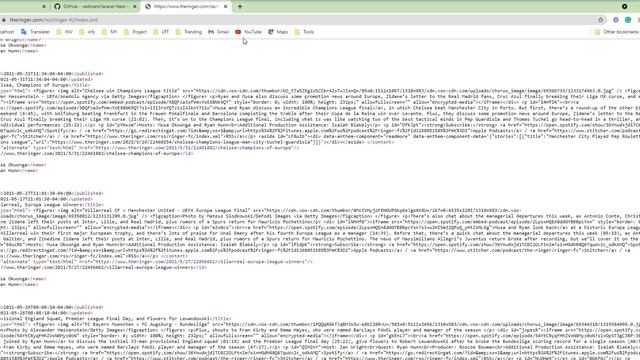Click the padlock site info icon
The image size is (640, 360).
pos(4,20)
